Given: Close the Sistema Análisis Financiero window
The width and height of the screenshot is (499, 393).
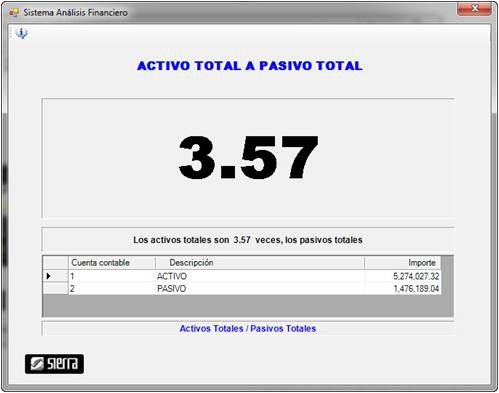Looking at the screenshot, I should pos(474,8).
